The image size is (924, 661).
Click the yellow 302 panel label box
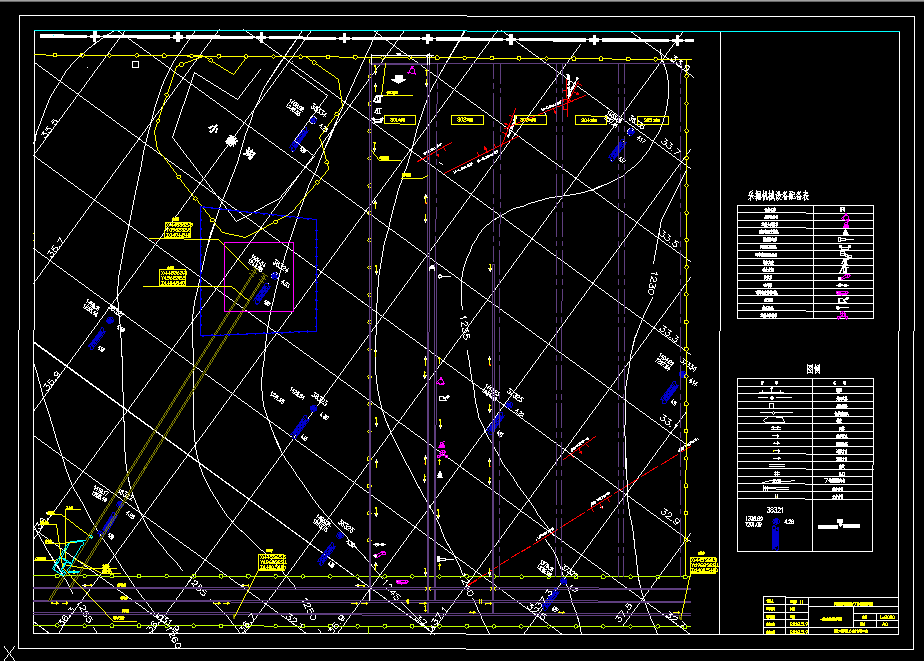[x=467, y=120]
